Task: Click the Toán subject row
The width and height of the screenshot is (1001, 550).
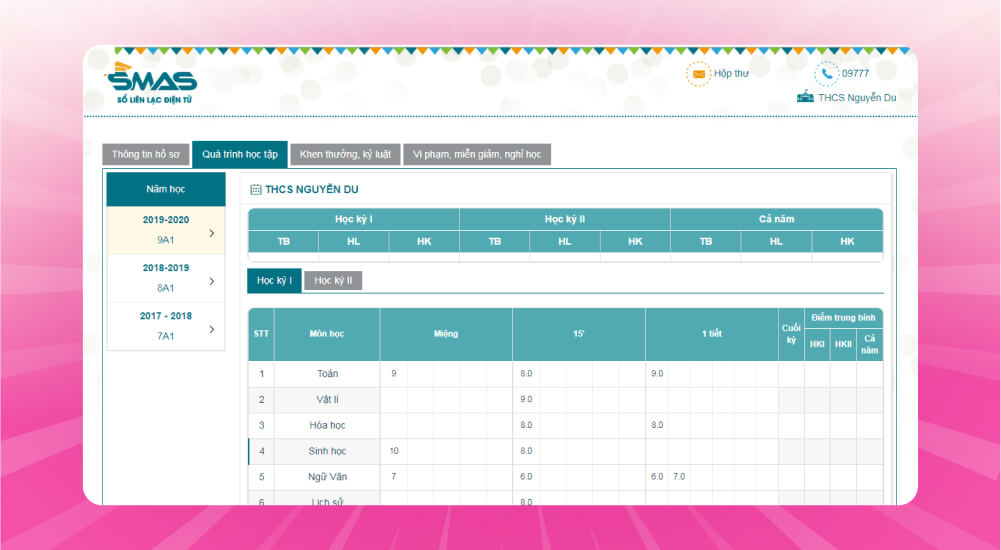Action: point(566,374)
